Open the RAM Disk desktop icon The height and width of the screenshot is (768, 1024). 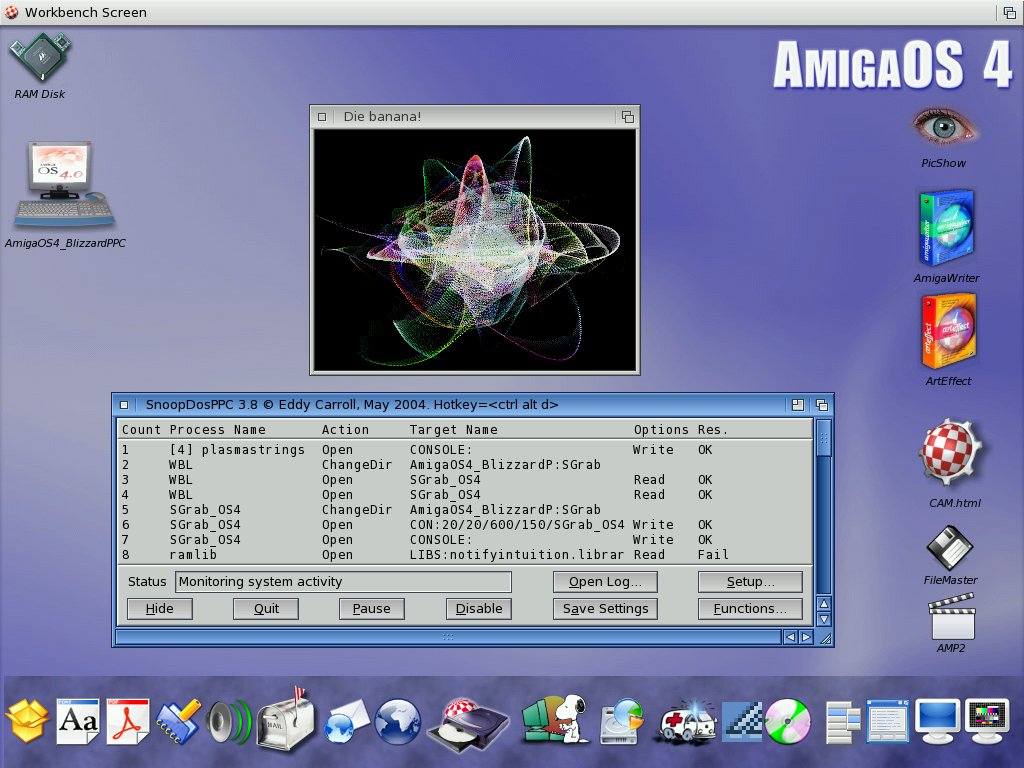click(39, 59)
